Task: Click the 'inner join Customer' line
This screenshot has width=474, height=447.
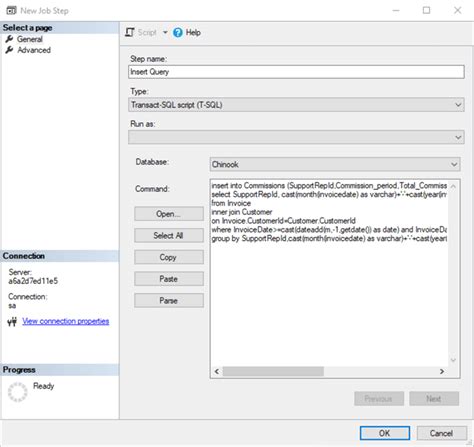Action: (x=242, y=212)
